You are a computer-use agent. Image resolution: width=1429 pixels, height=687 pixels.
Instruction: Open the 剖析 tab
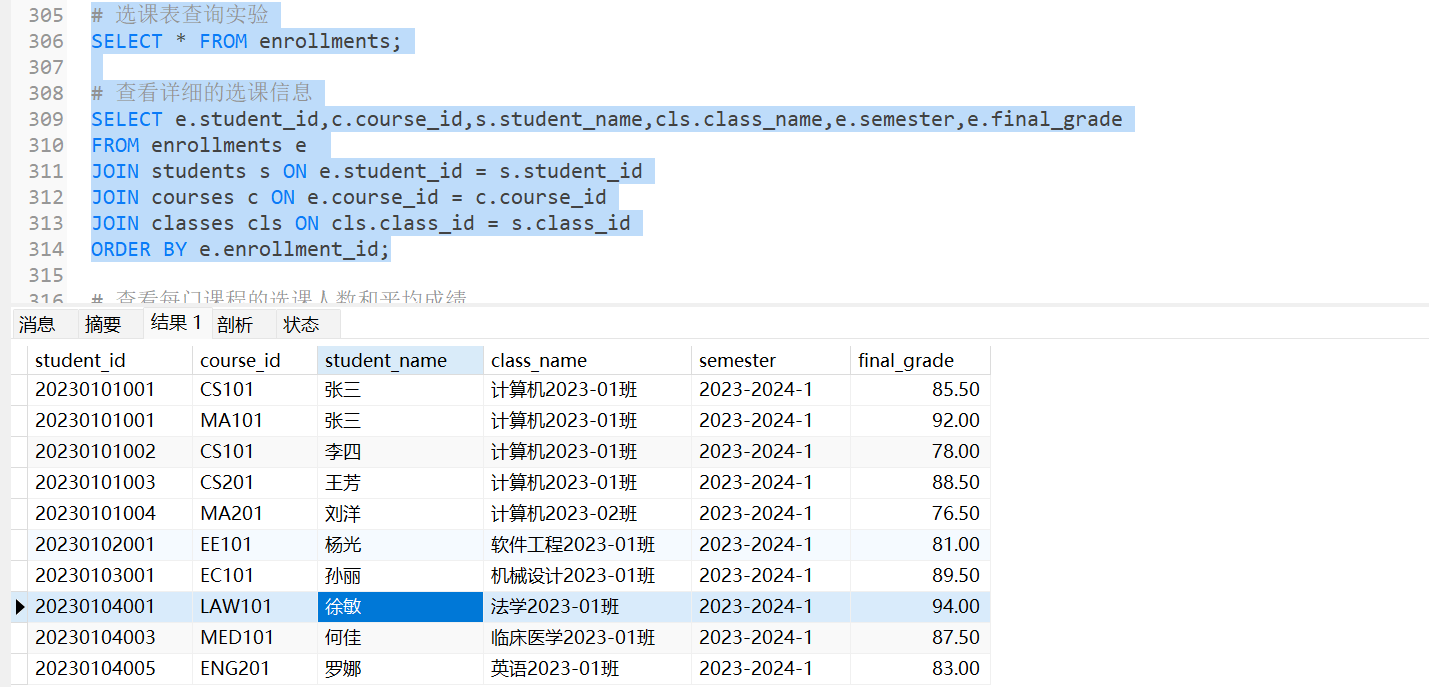coord(235,324)
